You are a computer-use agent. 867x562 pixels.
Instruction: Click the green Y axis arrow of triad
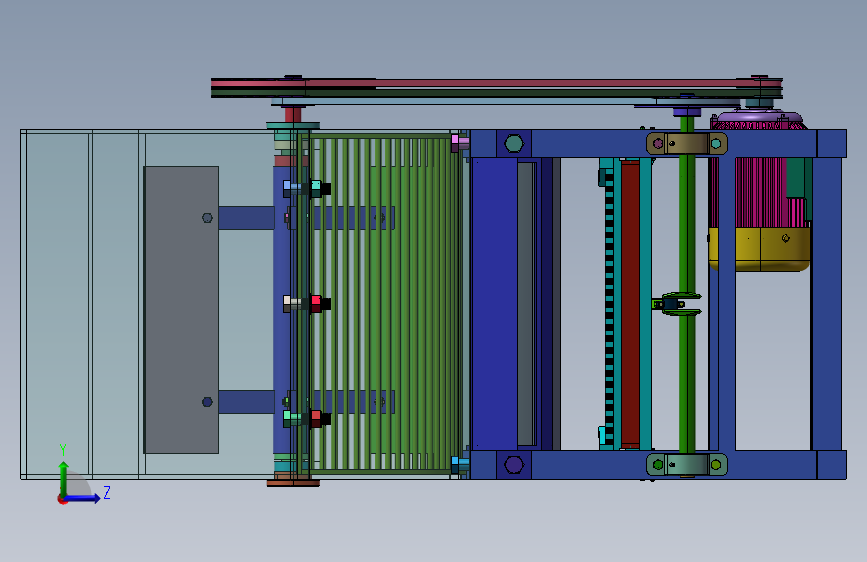click(64, 479)
